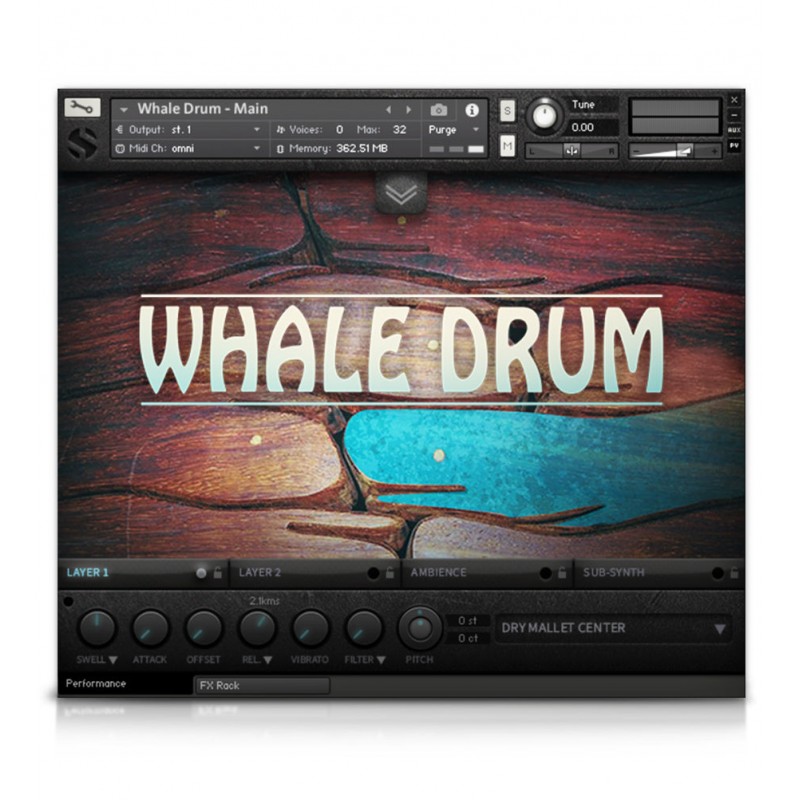Open the instrument info panel
This screenshot has width=800, height=800.
tap(473, 111)
